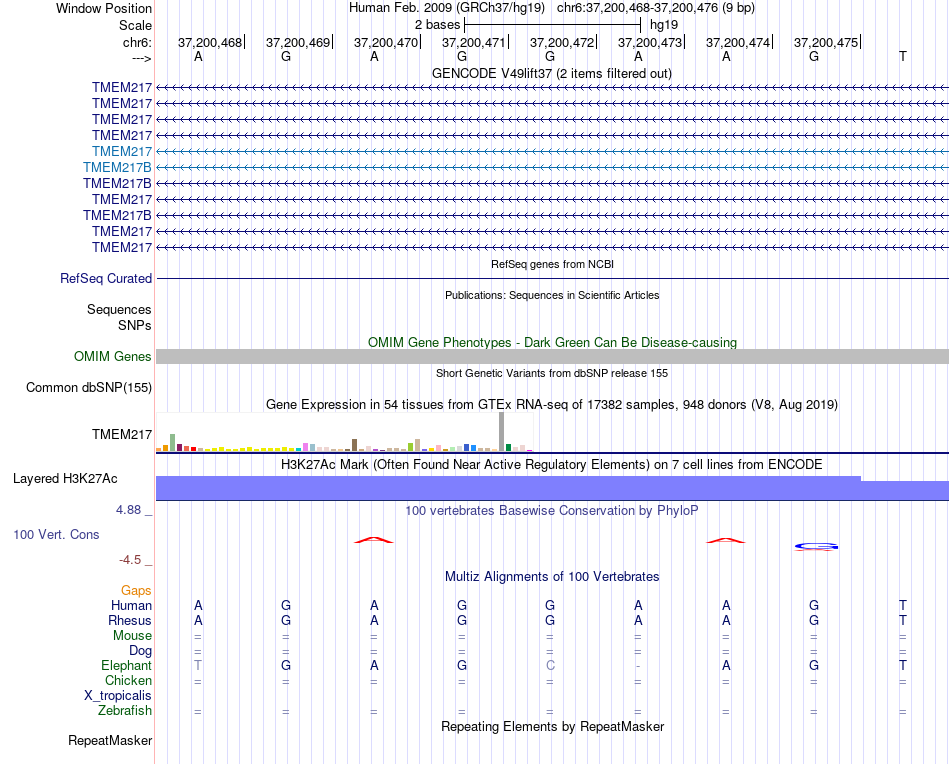Open the OMIM Gene Phenotypes track title
950x764 pixels.
[x=552, y=342]
